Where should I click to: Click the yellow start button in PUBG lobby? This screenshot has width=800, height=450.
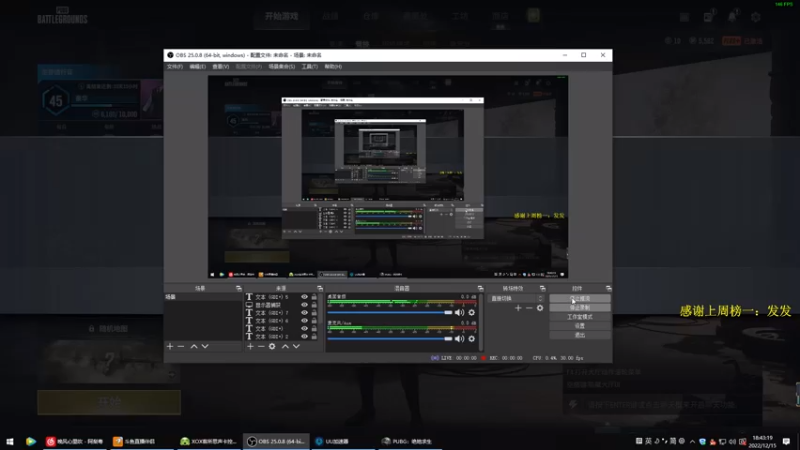pyautogui.click(x=109, y=402)
